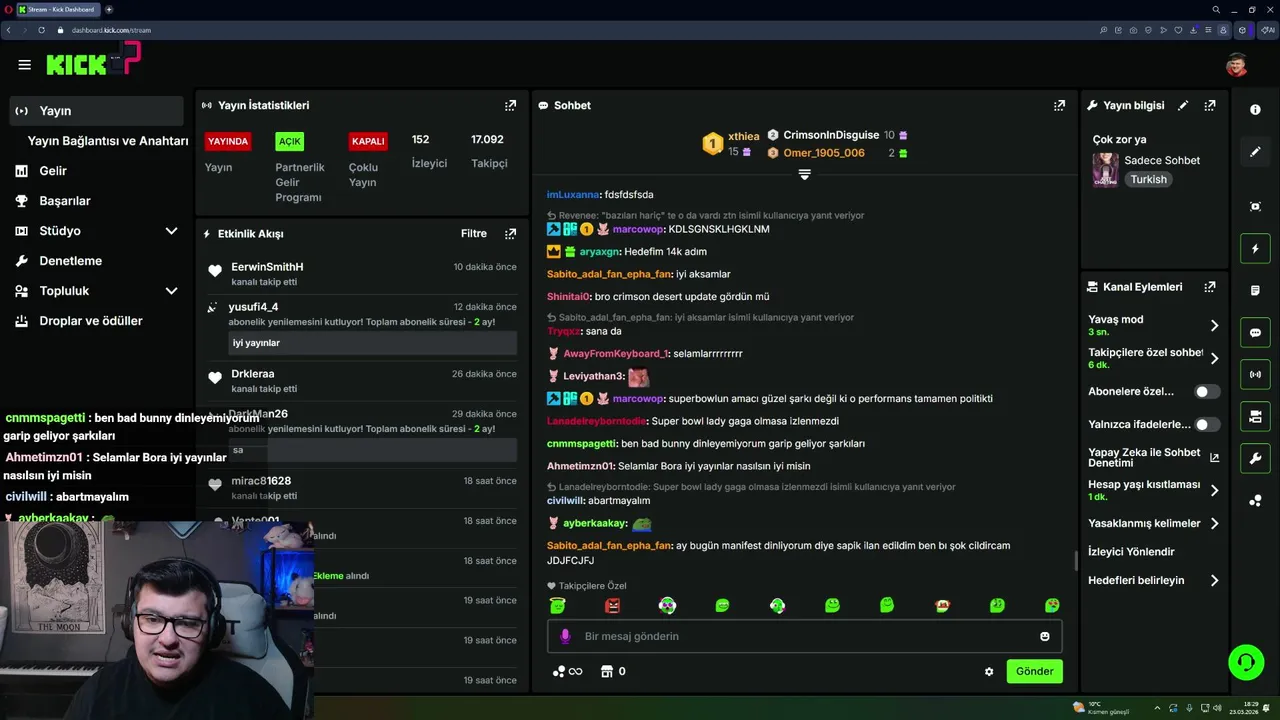The height and width of the screenshot is (720, 1280).
Task: Pop out the Etkinlik Akışı panel
Action: click(510, 233)
